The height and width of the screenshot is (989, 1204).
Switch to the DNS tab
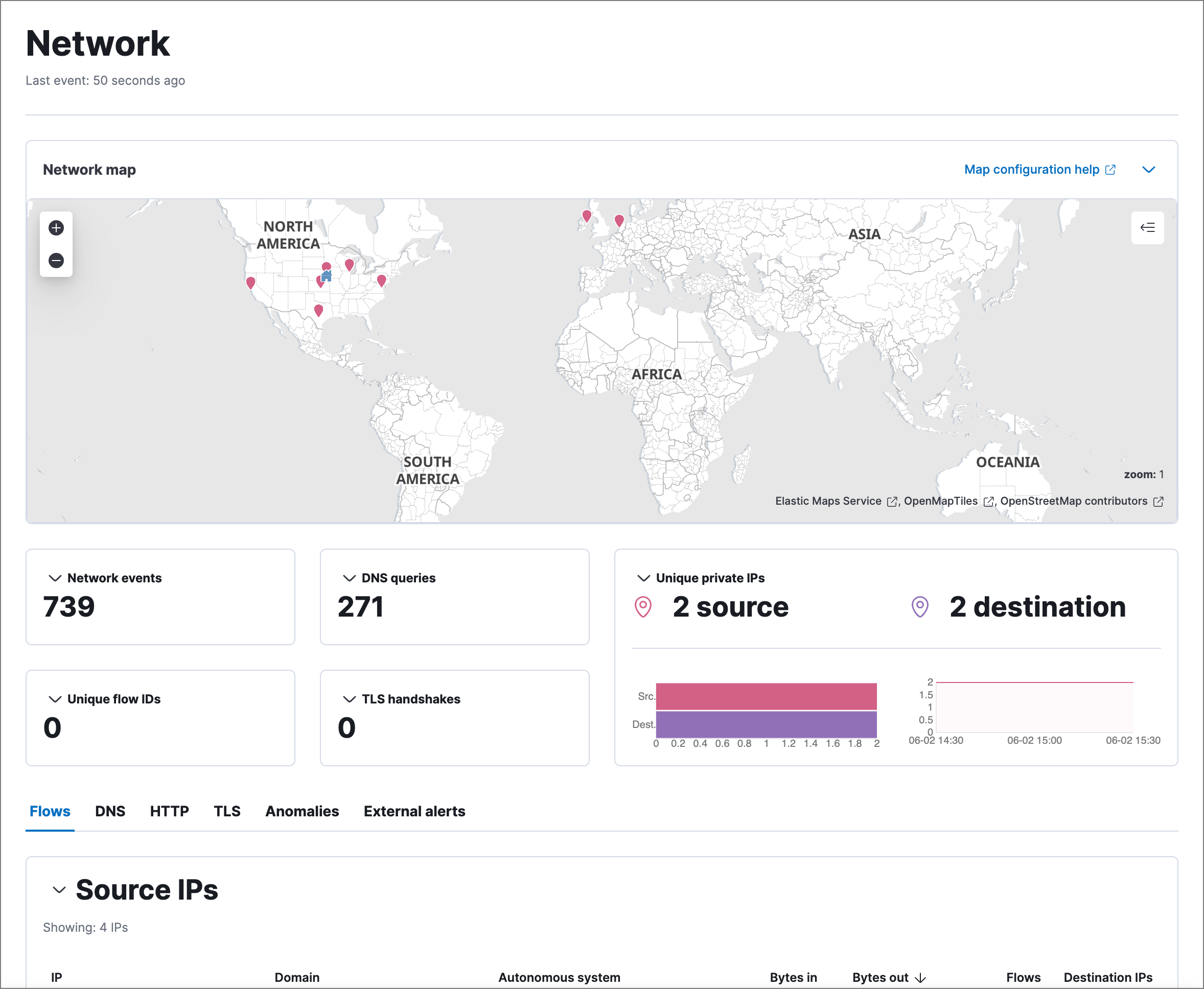(110, 811)
